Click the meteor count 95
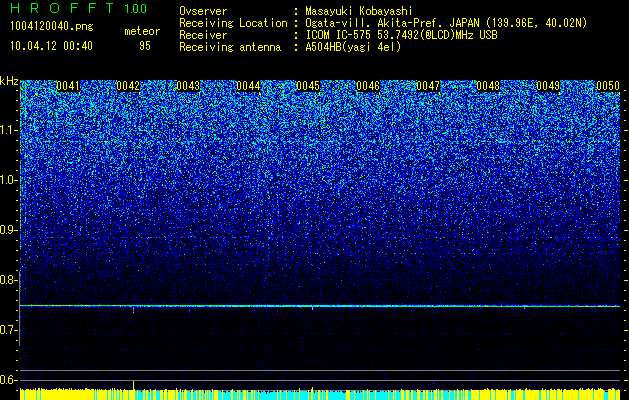Viewport: 629px width, 400px height. [145, 46]
